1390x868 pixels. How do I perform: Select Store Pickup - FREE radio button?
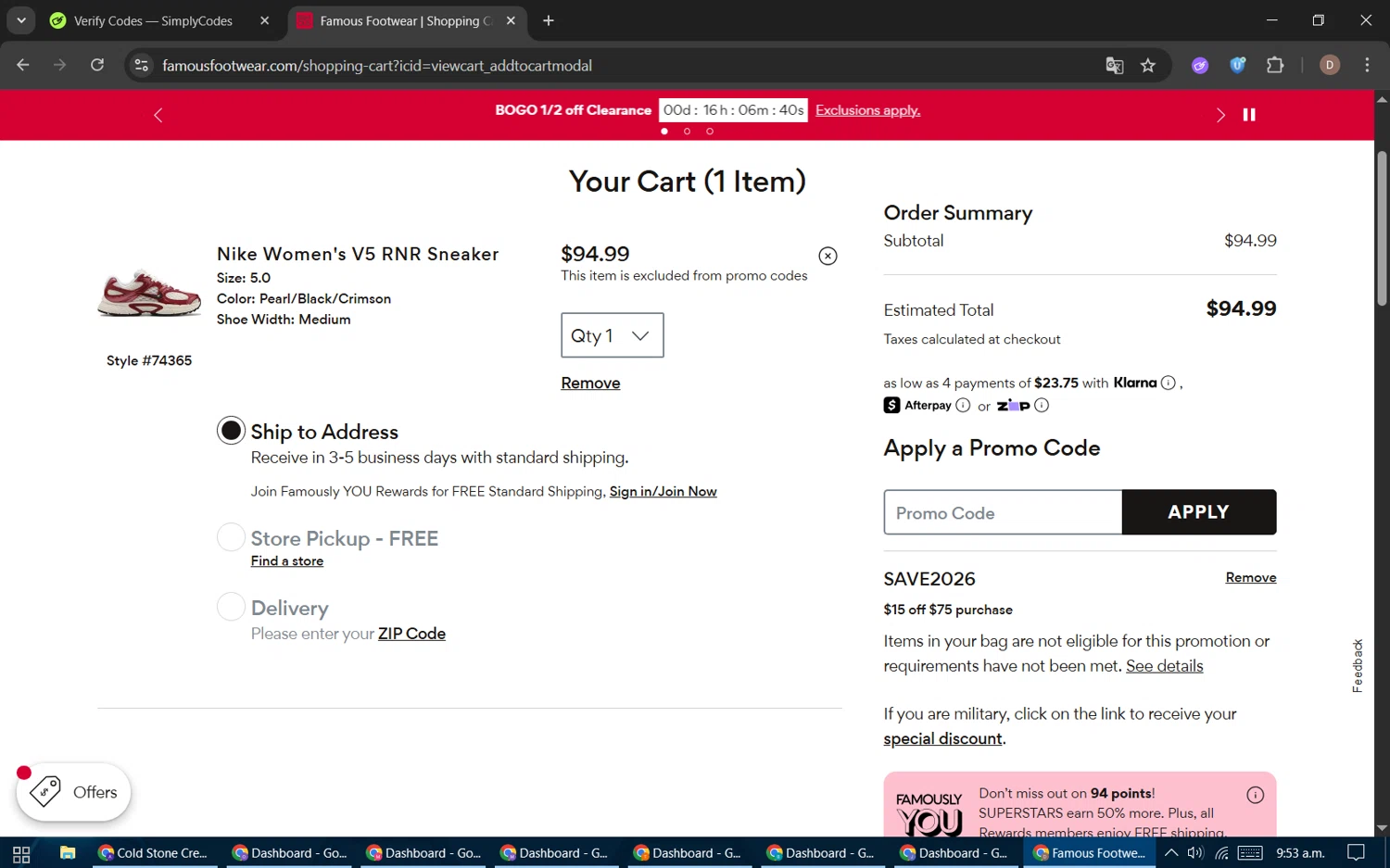(231, 537)
